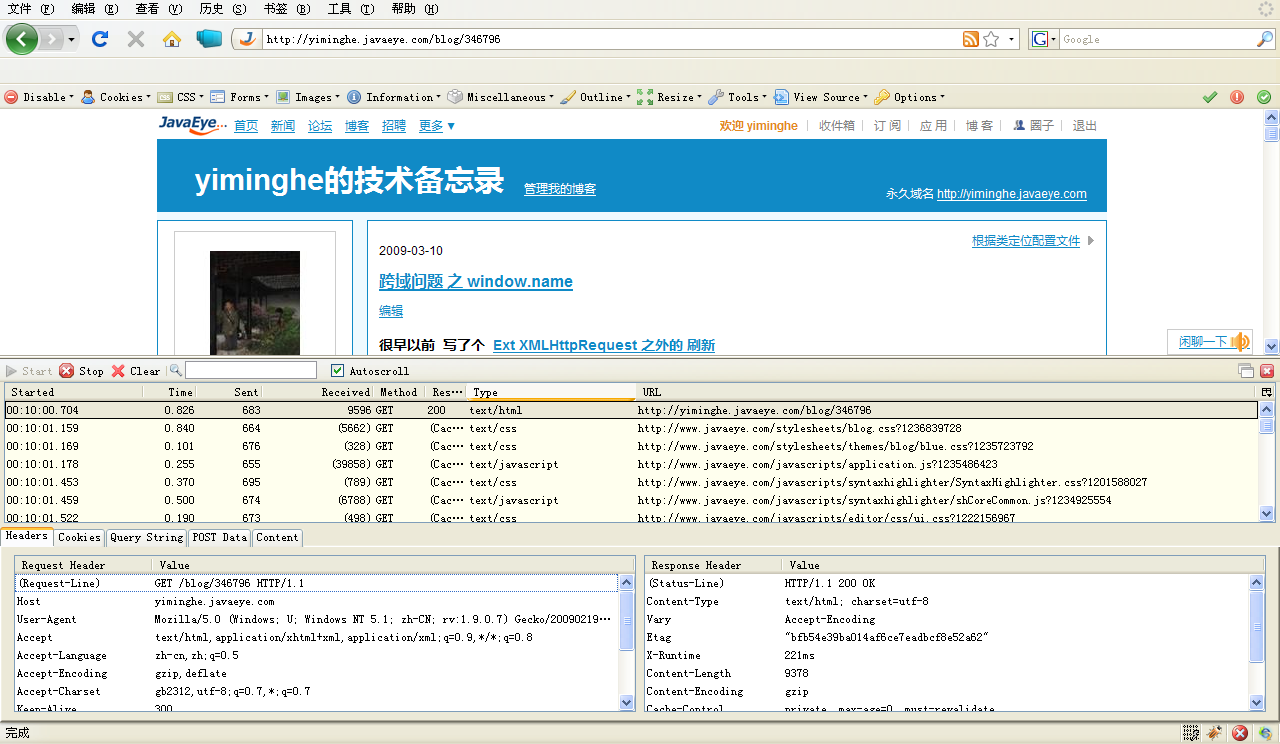Click the search magnifier in Google box
The height and width of the screenshot is (744, 1280).
[x=1265, y=39]
